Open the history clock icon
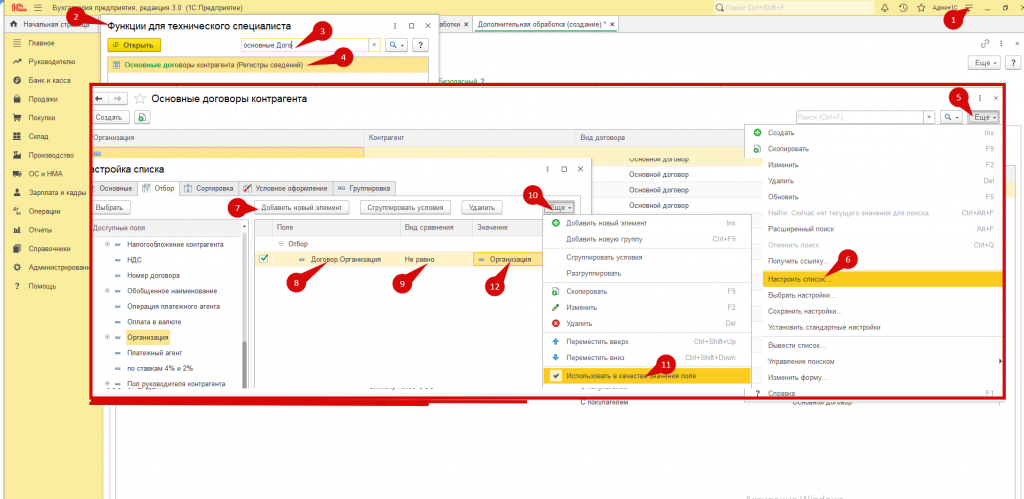Viewport: 1024px width, 499px height. tap(903, 8)
